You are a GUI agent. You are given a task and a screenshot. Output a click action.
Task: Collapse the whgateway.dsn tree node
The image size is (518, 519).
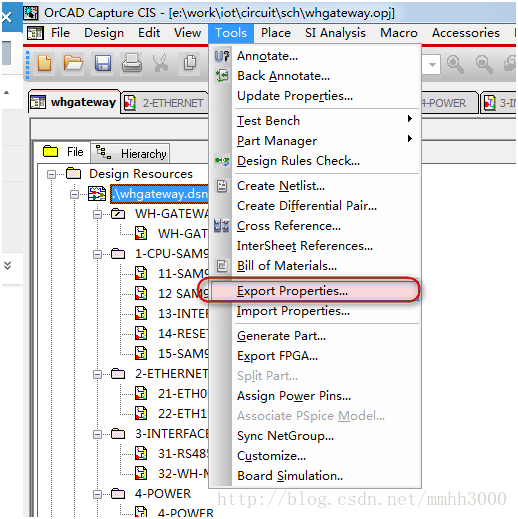(x=75, y=194)
